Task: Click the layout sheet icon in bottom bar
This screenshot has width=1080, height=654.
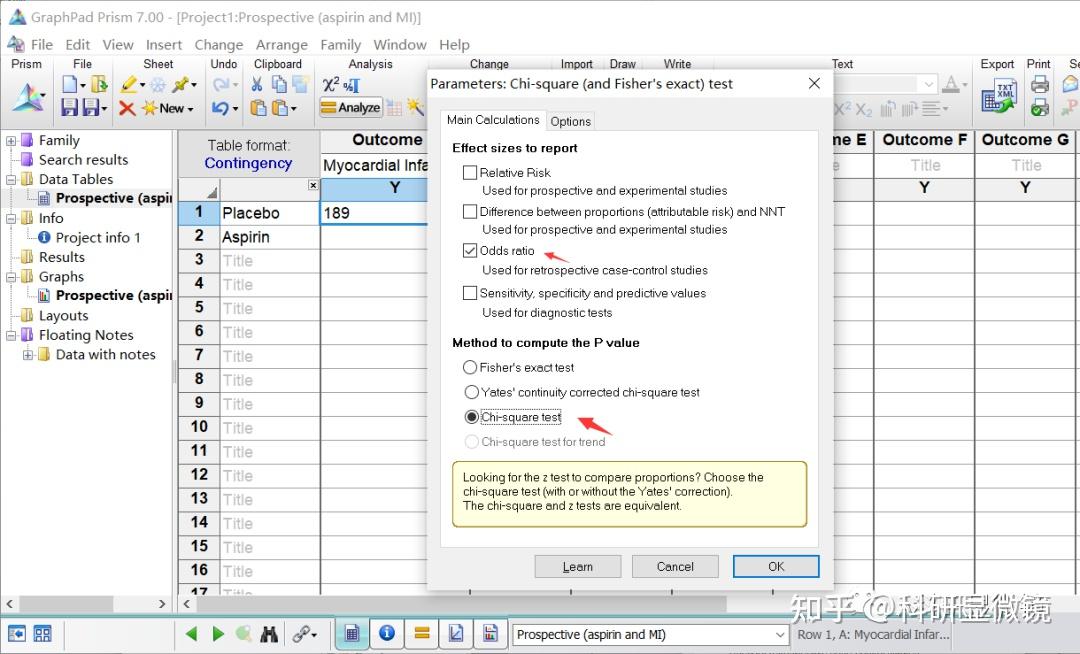Action: click(490, 633)
